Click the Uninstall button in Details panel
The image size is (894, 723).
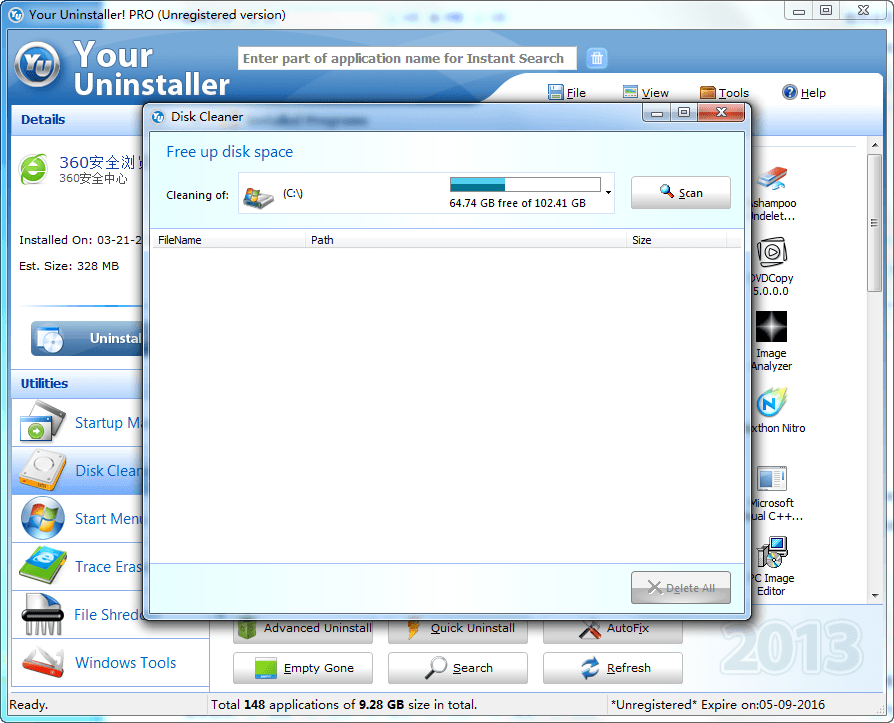(x=87, y=338)
